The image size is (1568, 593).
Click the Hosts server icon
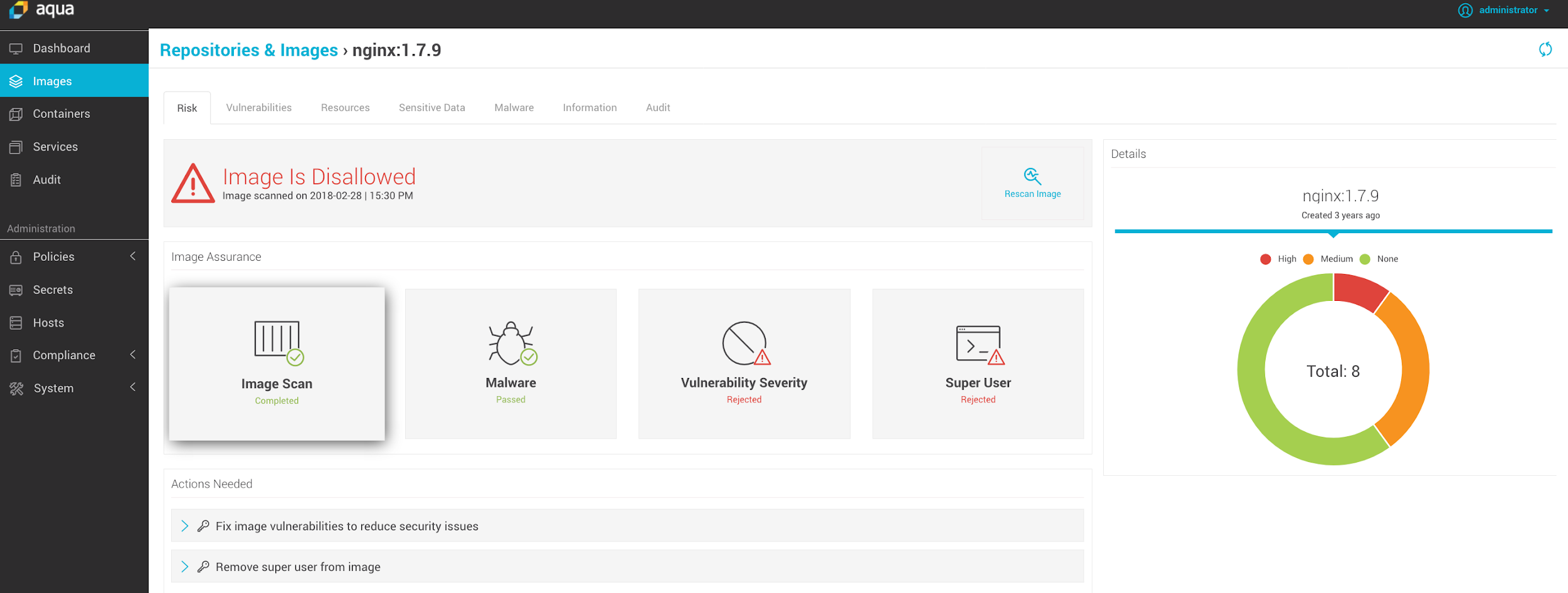tap(16, 323)
